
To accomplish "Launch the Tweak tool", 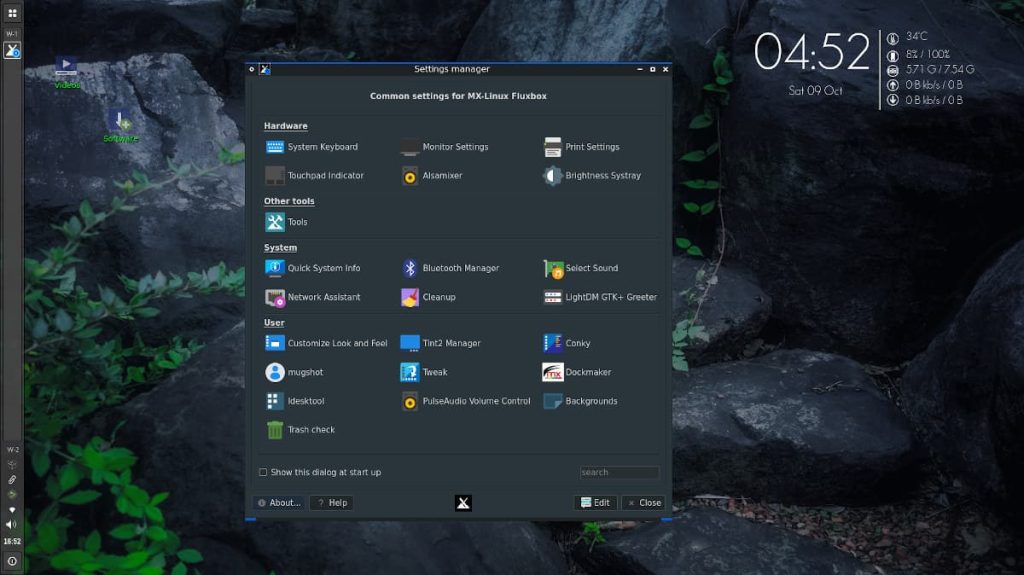I will [424, 372].
